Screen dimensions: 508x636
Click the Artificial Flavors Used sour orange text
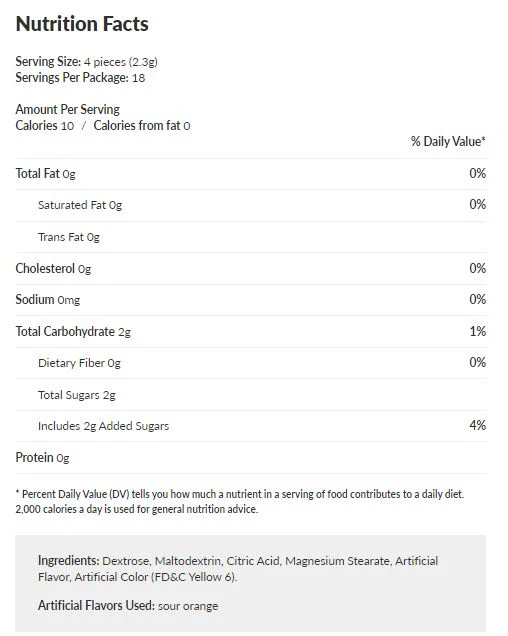click(128, 606)
